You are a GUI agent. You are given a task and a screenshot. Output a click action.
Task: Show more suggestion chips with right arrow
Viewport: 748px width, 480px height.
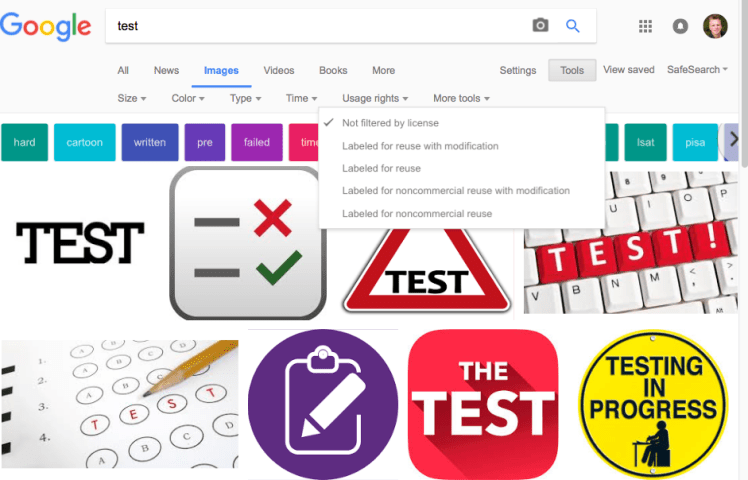[733, 142]
